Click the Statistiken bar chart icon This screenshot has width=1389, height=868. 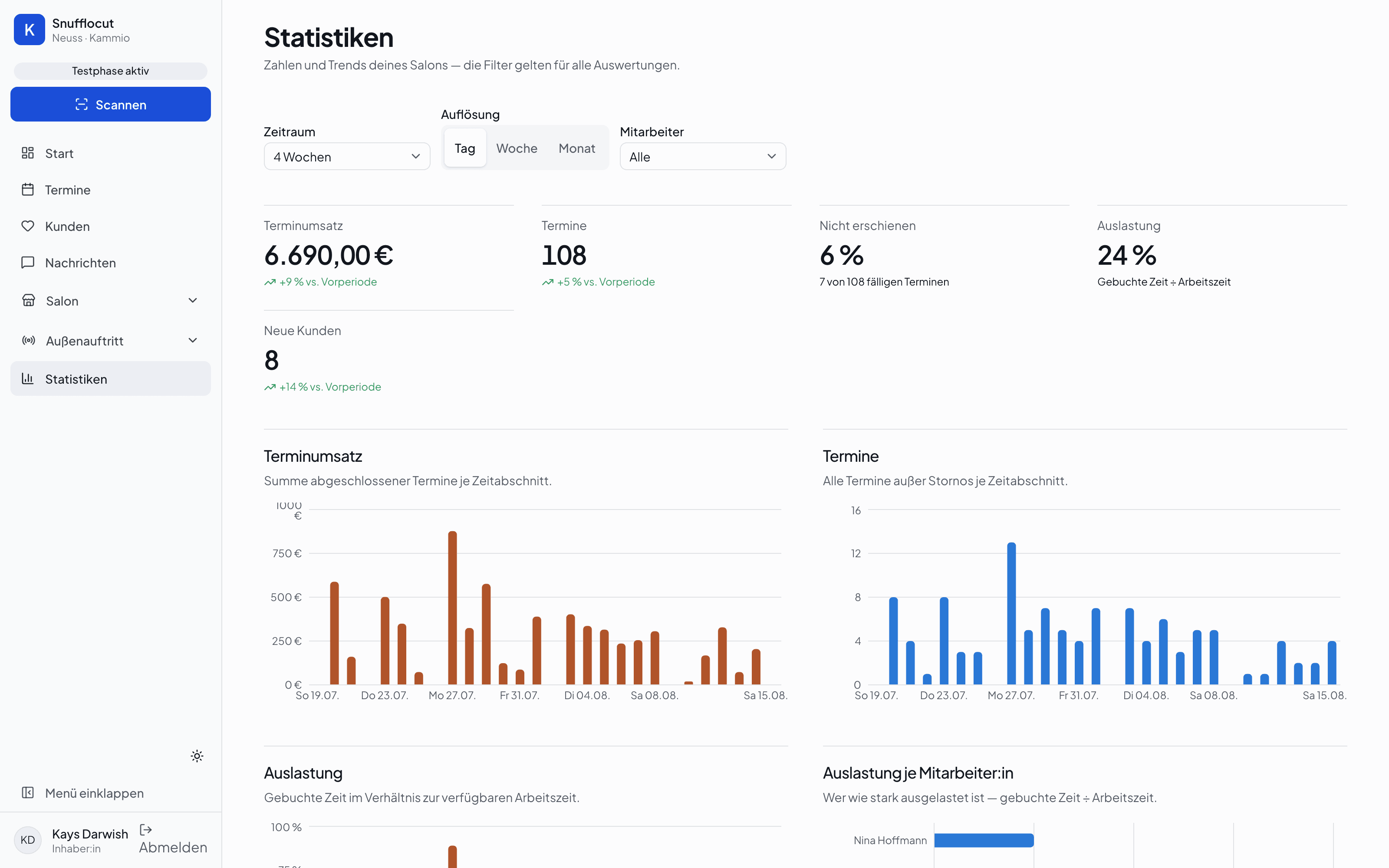27,378
